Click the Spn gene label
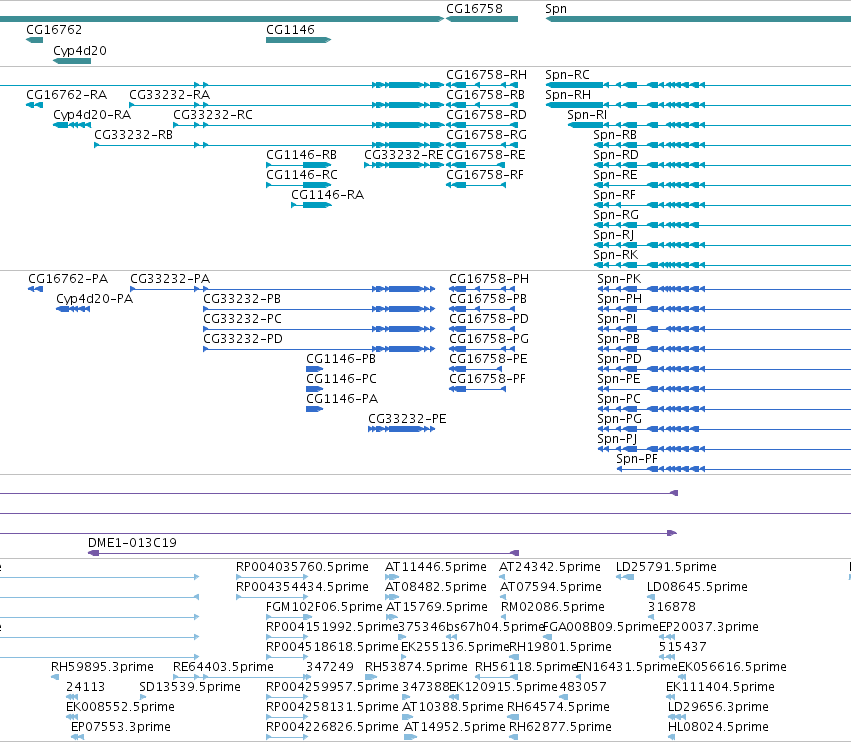Screen dimensions: 851x742 (556, 9)
